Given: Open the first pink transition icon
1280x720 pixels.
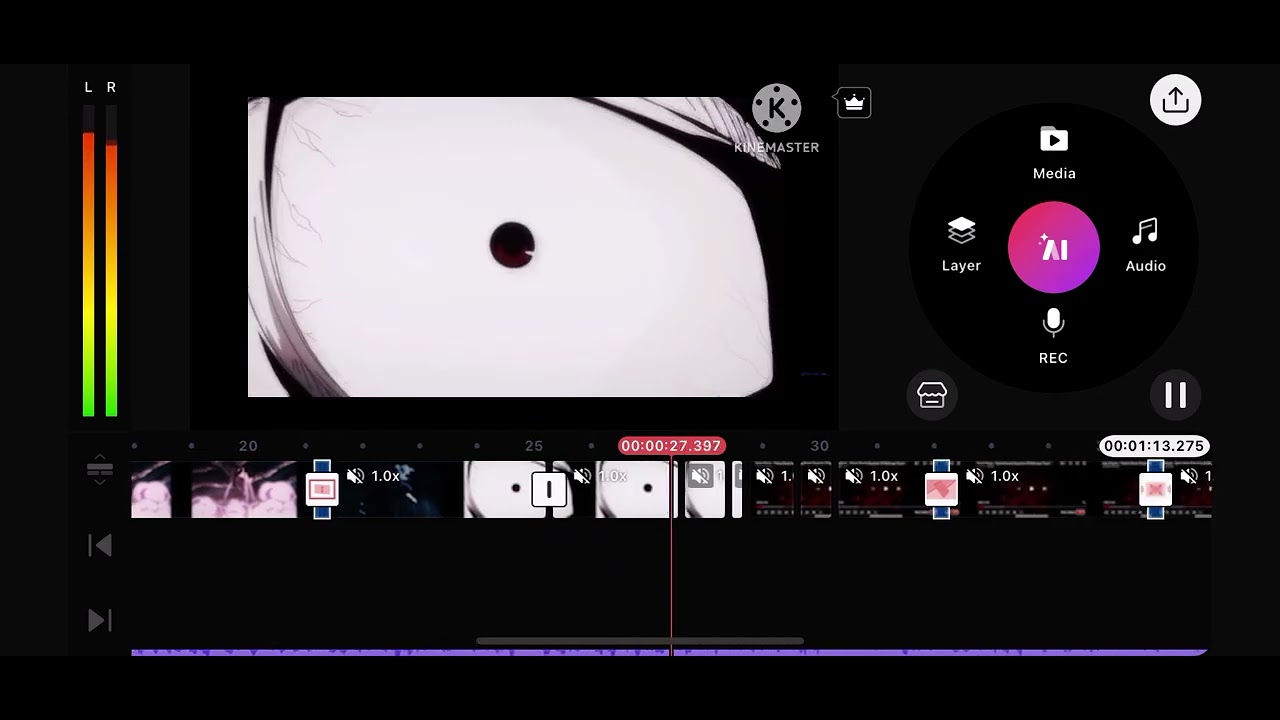Looking at the screenshot, I should click(x=322, y=489).
